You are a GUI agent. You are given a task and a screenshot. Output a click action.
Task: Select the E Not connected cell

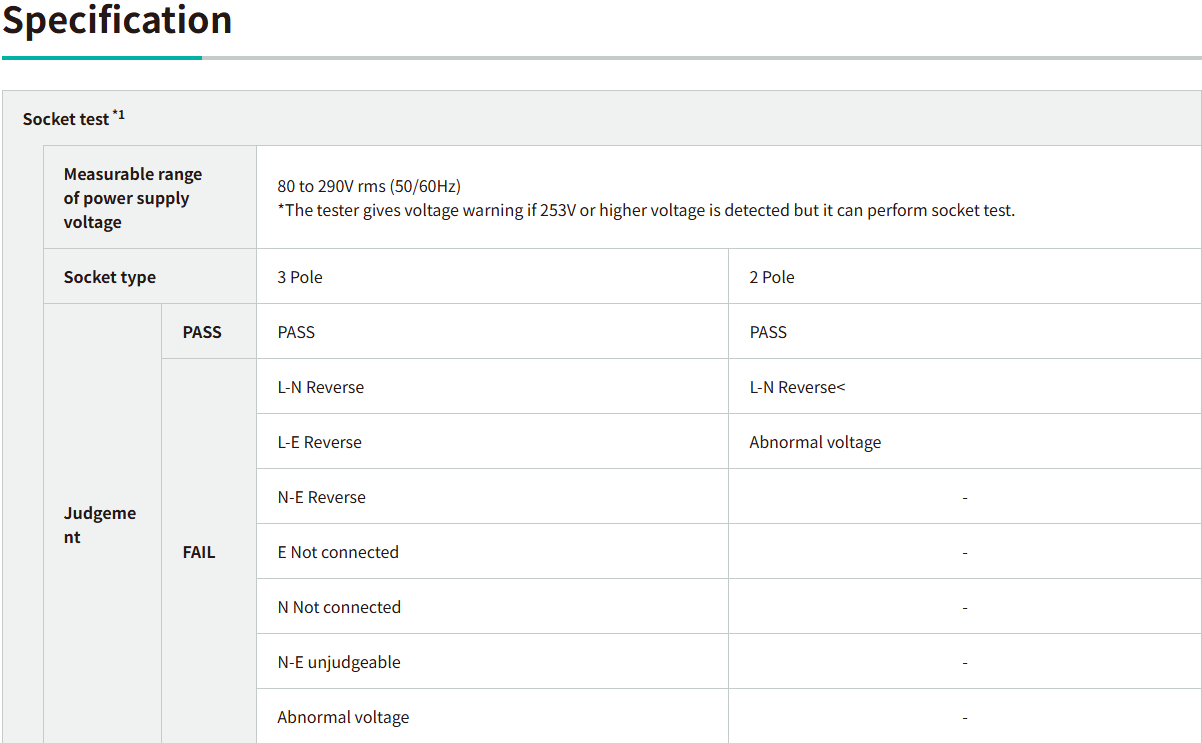click(x=338, y=552)
